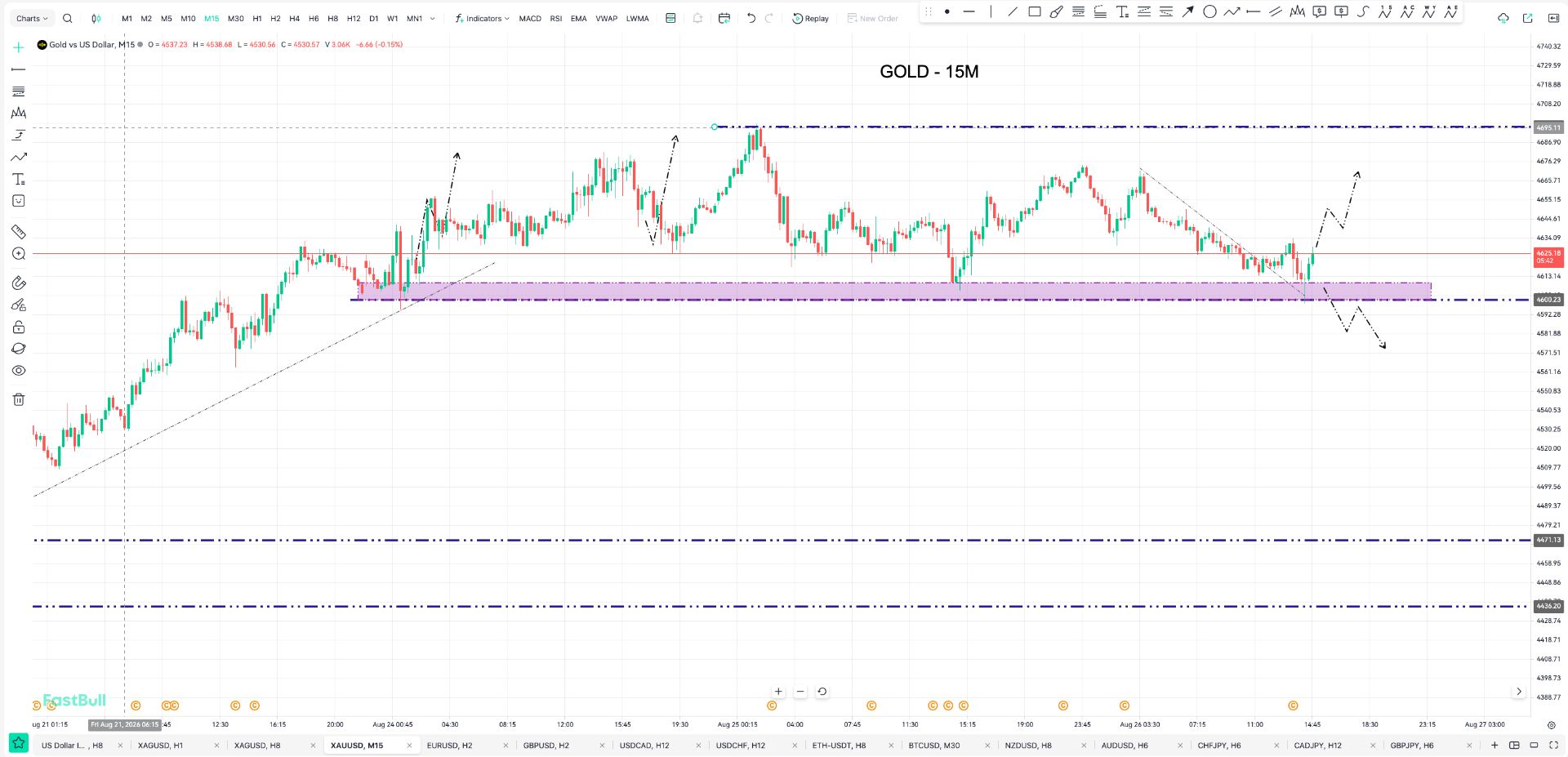Switch to the XAGUSD, H1 tab
1568x757 pixels.
(x=160, y=745)
